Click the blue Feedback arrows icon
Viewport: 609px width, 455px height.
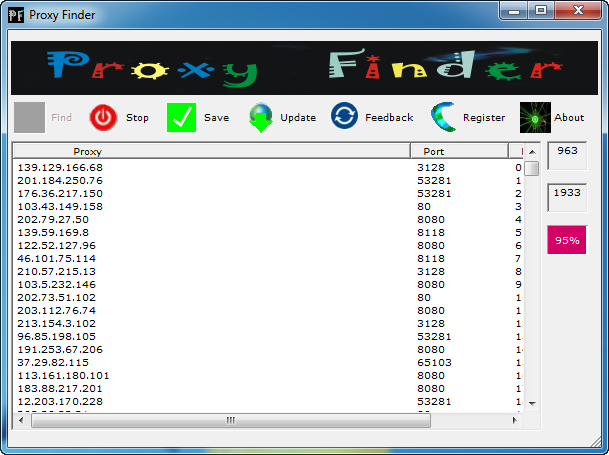coord(345,117)
